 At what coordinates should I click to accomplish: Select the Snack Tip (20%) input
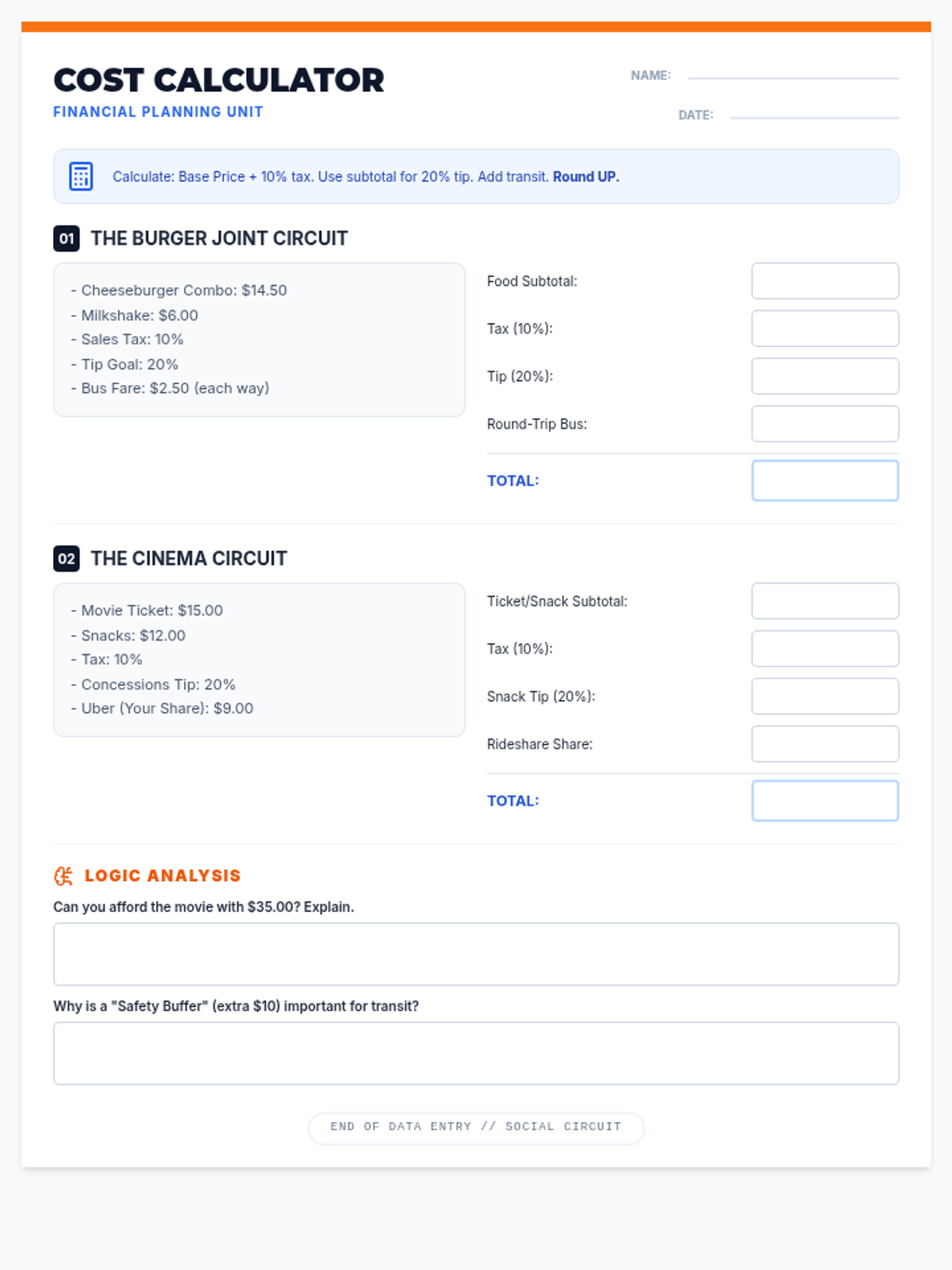tap(825, 696)
